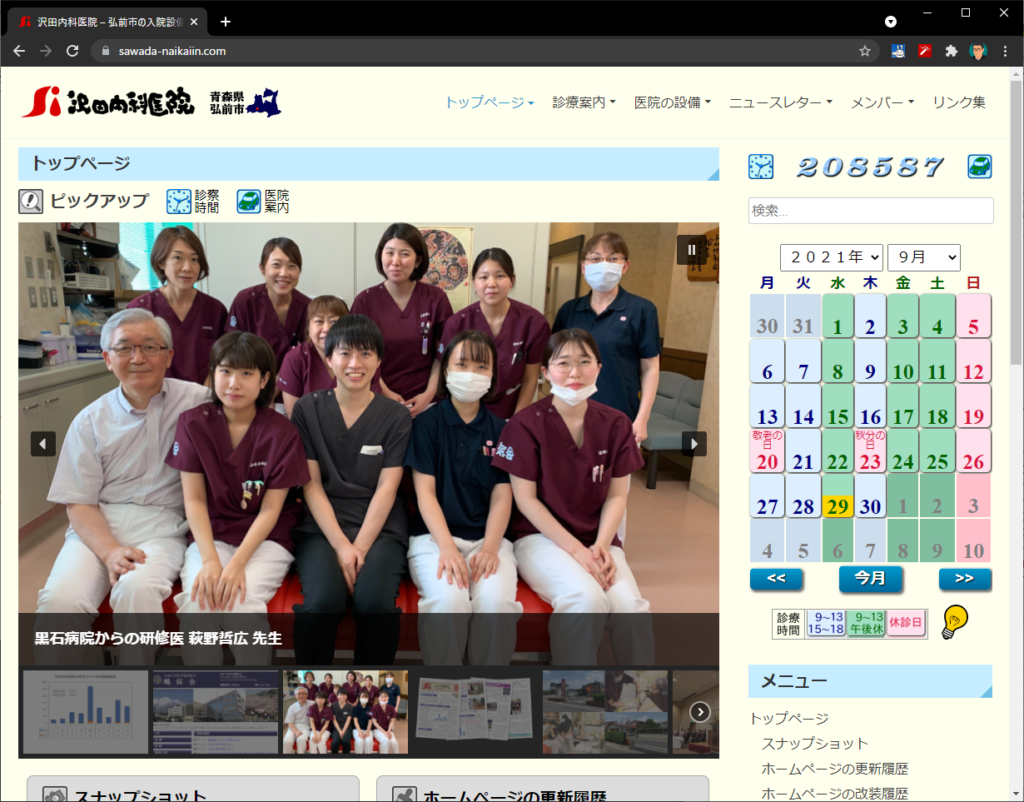Screen dimensions: 1024x802
Task: Expand the メンバー navigation menu
Action: (x=882, y=103)
